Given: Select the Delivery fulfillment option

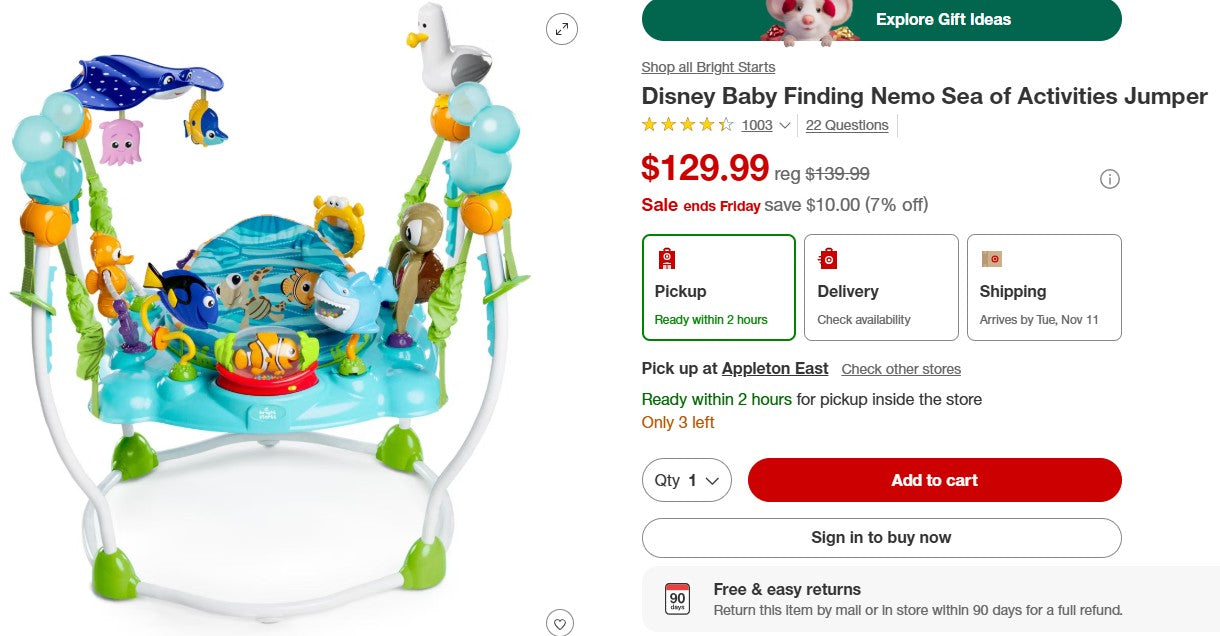Looking at the screenshot, I should coord(881,288).
